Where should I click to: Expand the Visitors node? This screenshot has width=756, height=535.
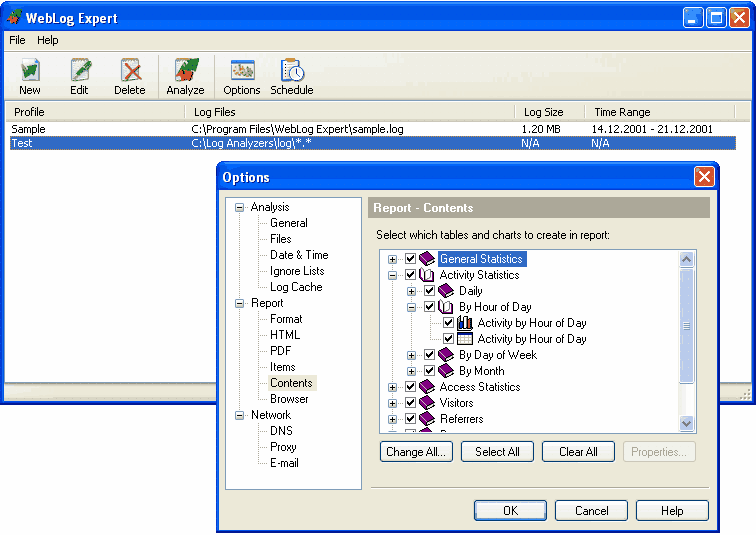point(392,403)
